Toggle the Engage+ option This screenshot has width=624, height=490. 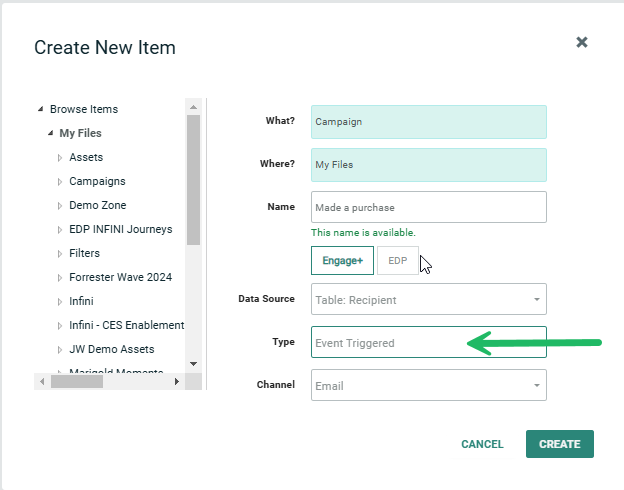[x=342, y=261]
